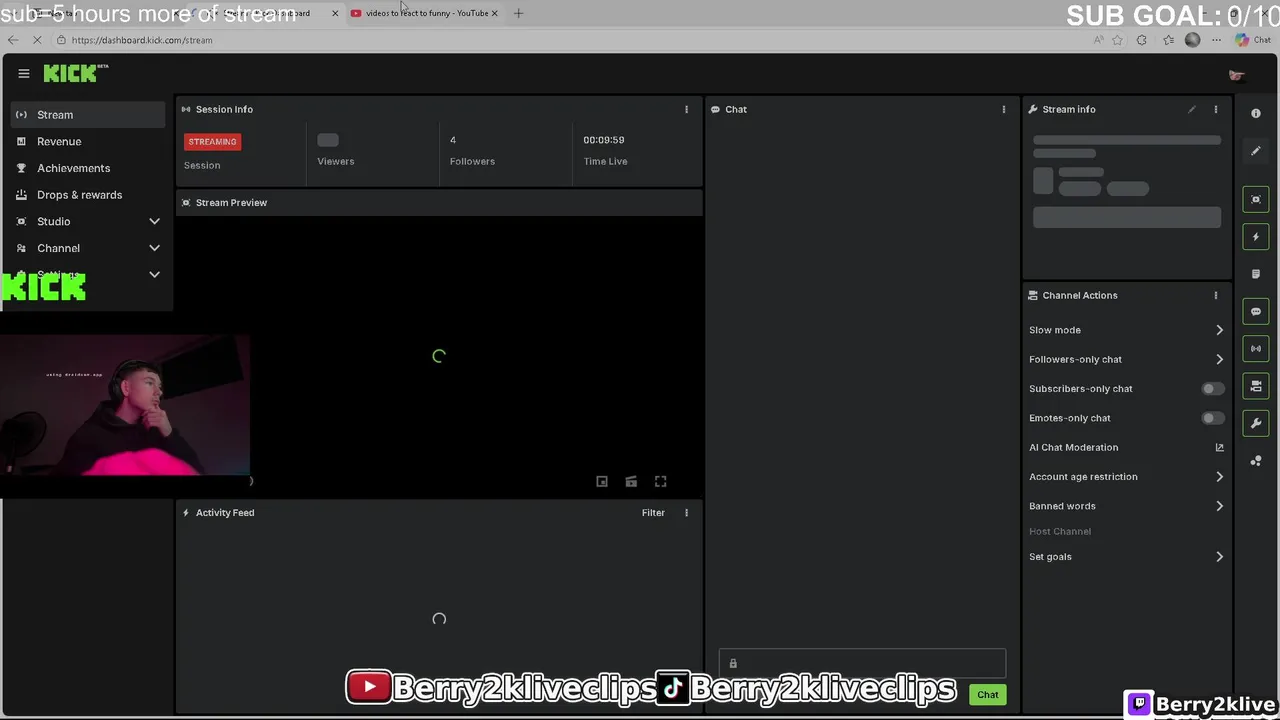This screenshot has width=1280, height=720.
Task: Edit stream info with the pencil icon
Action: pos(1192,109)
